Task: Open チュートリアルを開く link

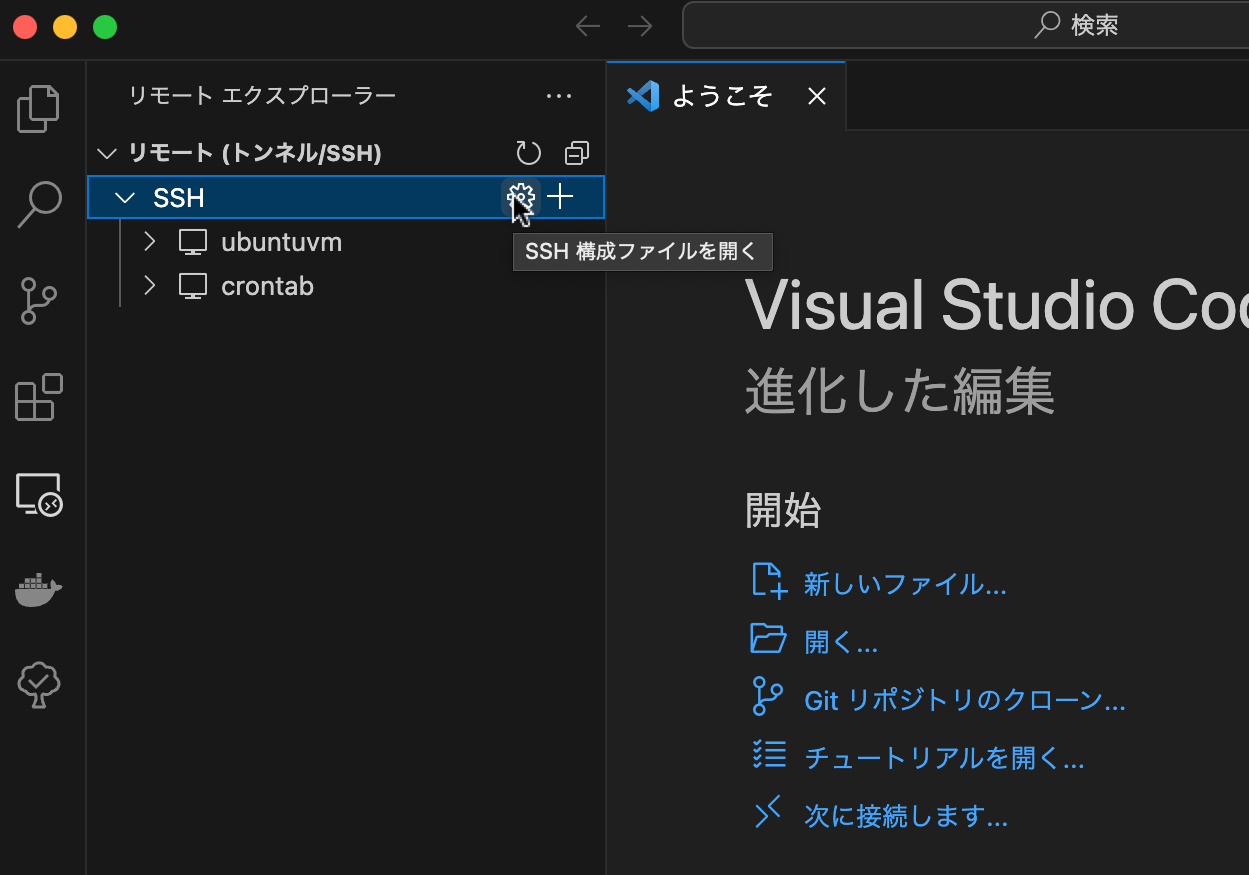Action: [x=944, y=758]
